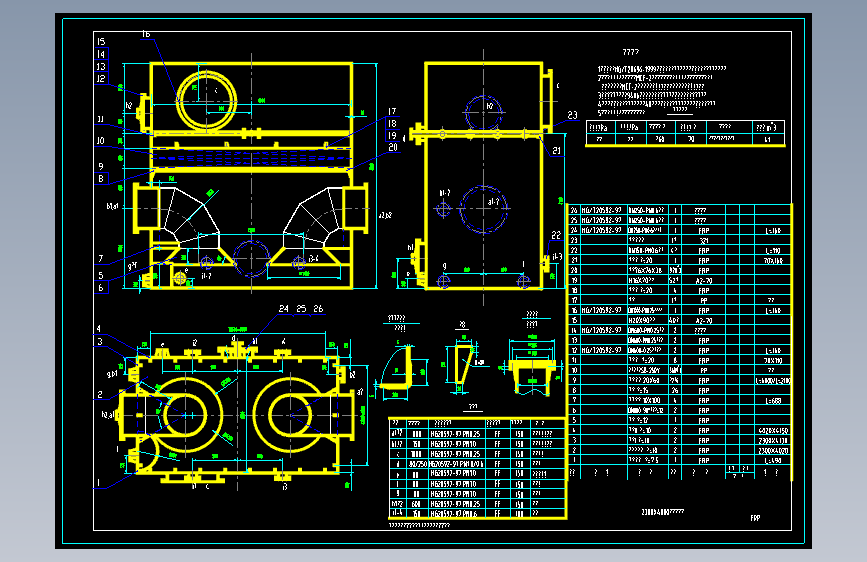Click callout 19 right of front view
Screen dimensions: 867x562
[x=392, y=136]
